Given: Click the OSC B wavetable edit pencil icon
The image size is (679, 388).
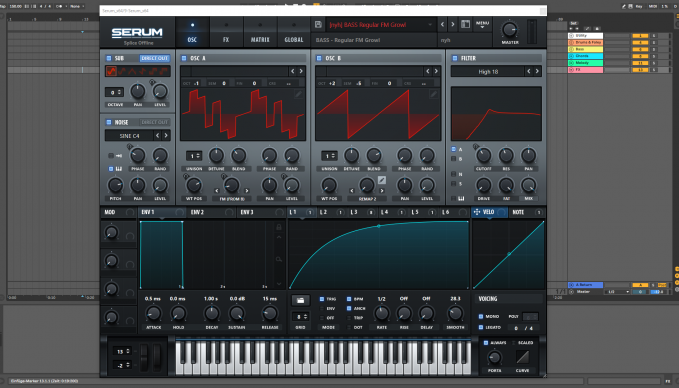Looking at the screenshot, I should pos(433,94).
